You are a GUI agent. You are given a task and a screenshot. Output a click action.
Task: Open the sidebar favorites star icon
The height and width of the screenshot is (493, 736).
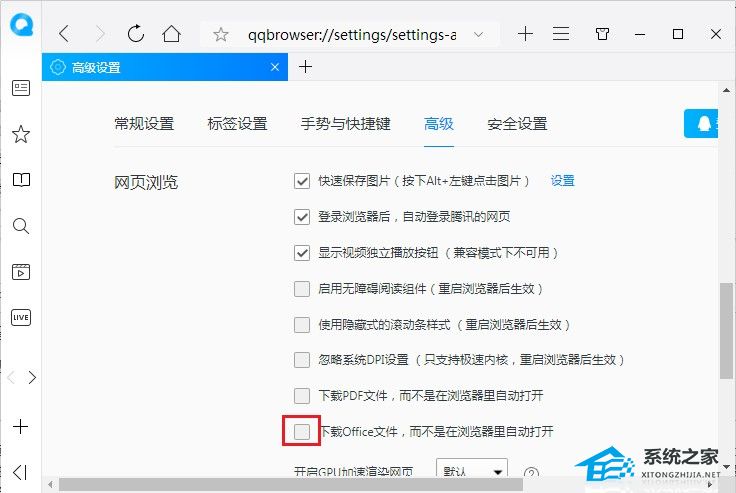pyautogui.click(x=21, y=134)
